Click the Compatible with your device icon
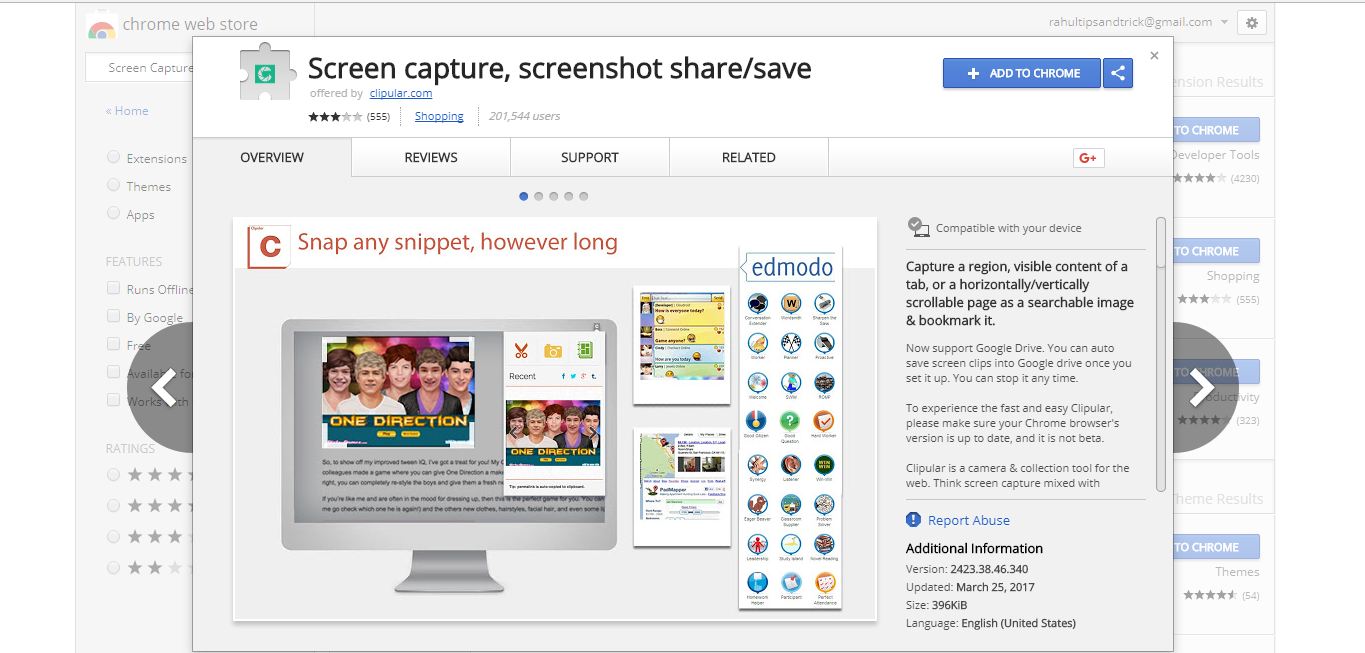 click(918, 227)
